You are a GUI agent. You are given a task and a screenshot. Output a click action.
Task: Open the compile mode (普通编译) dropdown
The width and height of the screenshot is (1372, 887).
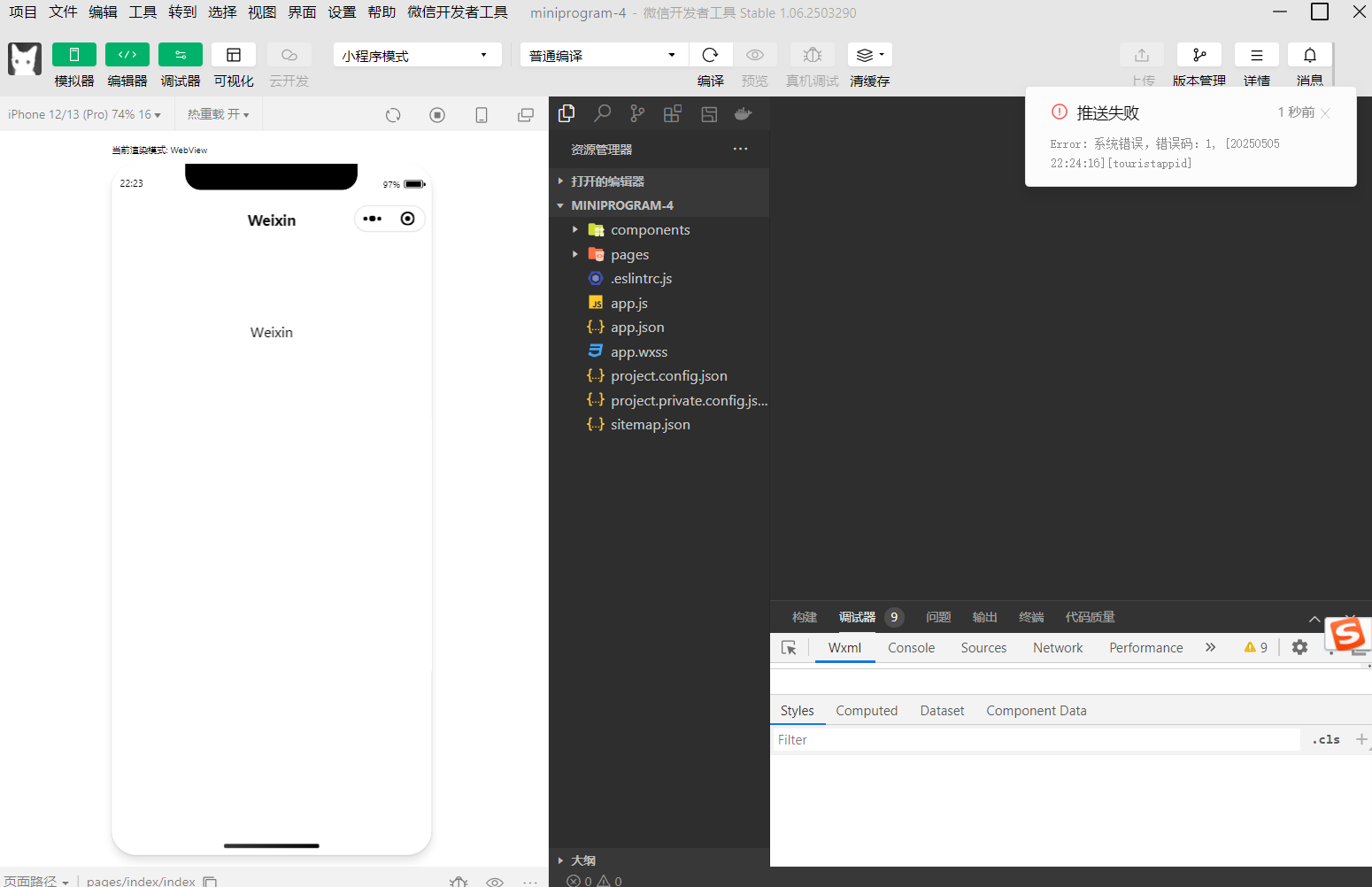604,55
